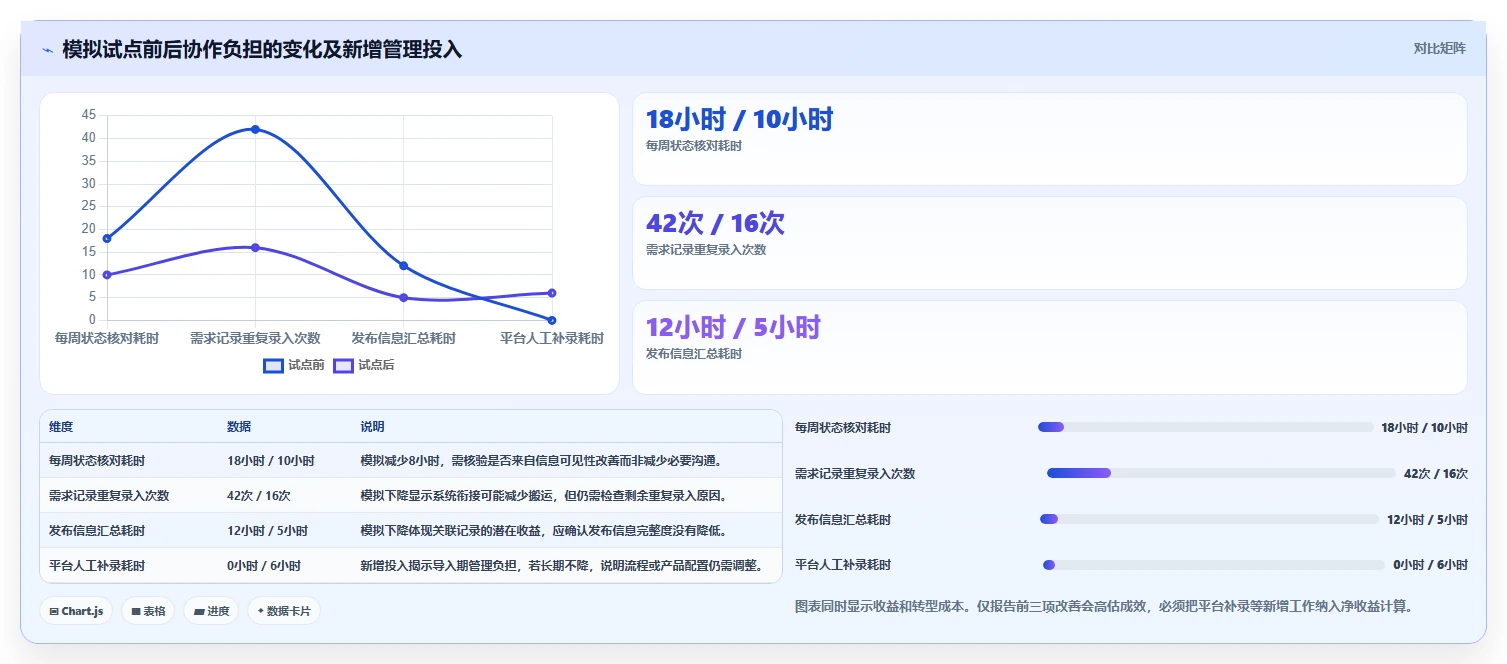
Task: Click progress value 0小时 / 6小时
Action: pos(1430,565)
